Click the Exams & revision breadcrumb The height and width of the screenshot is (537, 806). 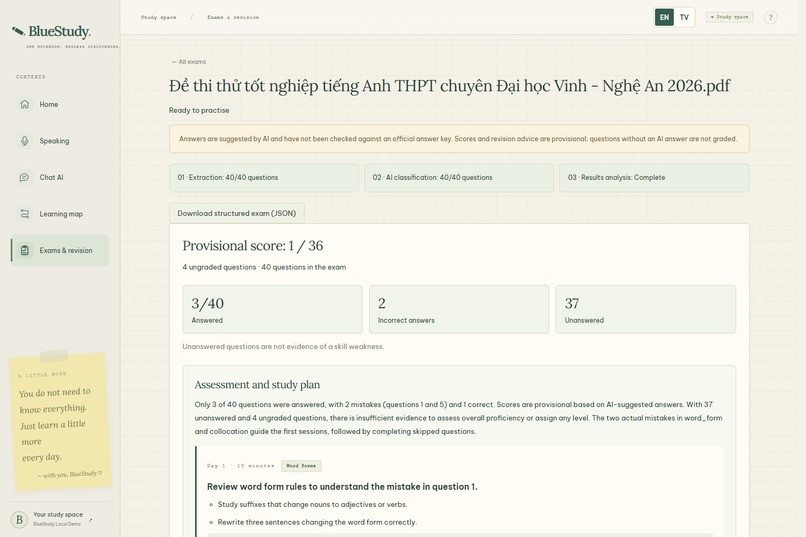pos(233,17)
